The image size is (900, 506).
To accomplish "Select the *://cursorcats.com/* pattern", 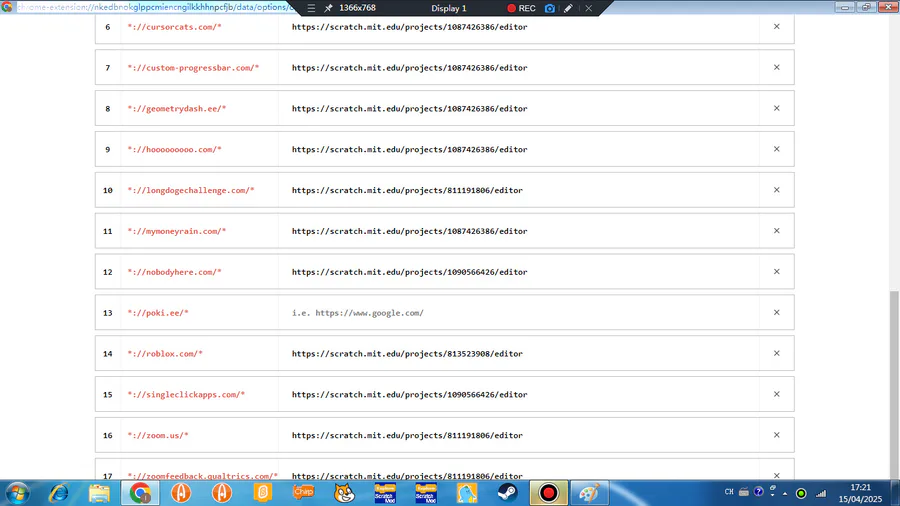I will pos(174,27).
